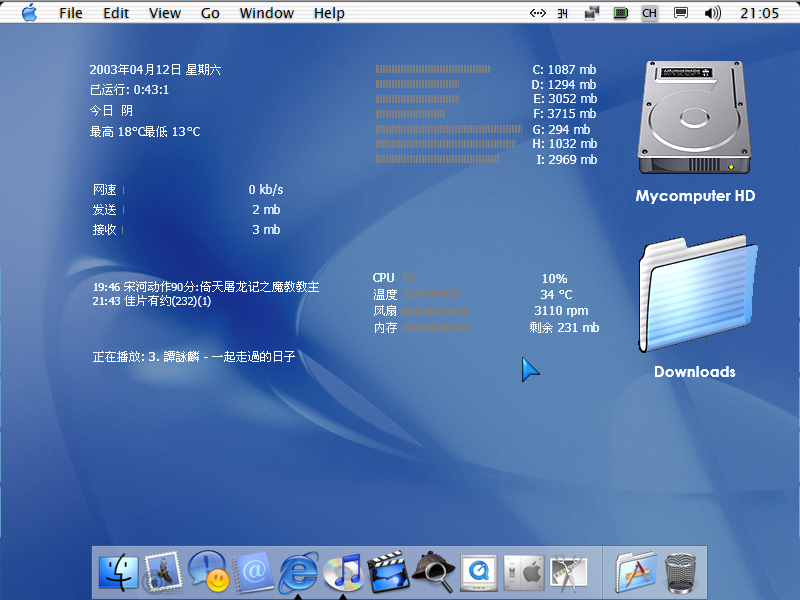This screenshot has width=800, height=600.
Task: Click the C: drive usage bar
Action: pyautogui.click(x=433, y=69)
